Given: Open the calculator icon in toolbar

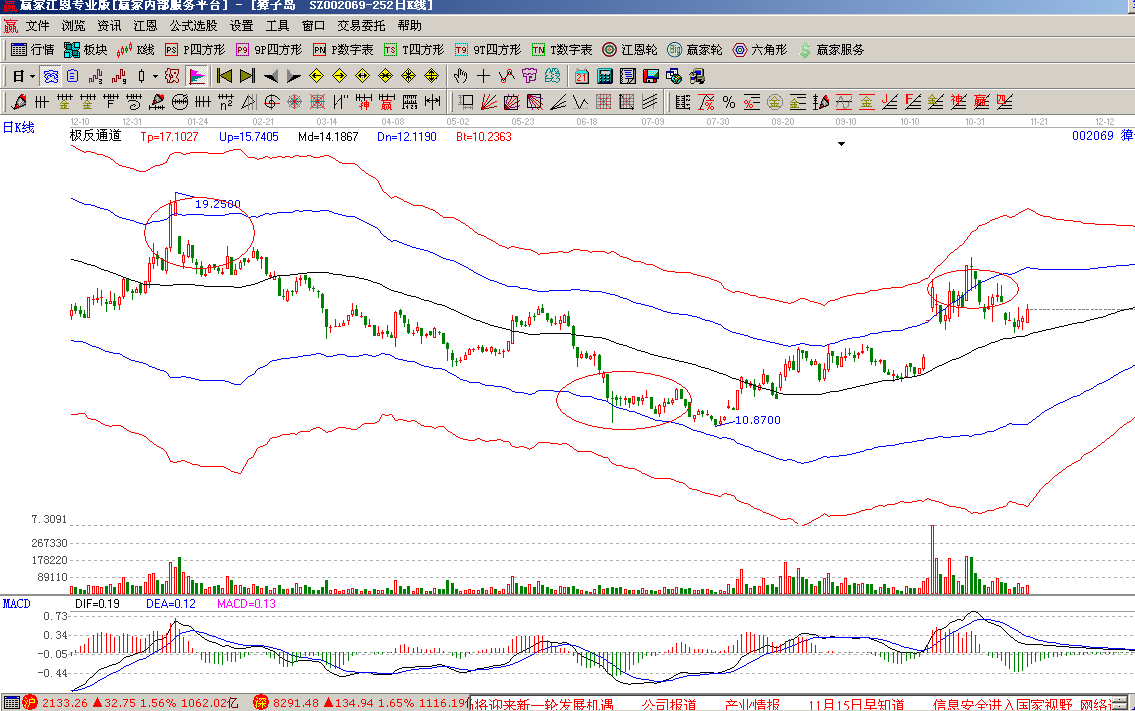Looking at the screenshot, I should [x=605, y=75].
